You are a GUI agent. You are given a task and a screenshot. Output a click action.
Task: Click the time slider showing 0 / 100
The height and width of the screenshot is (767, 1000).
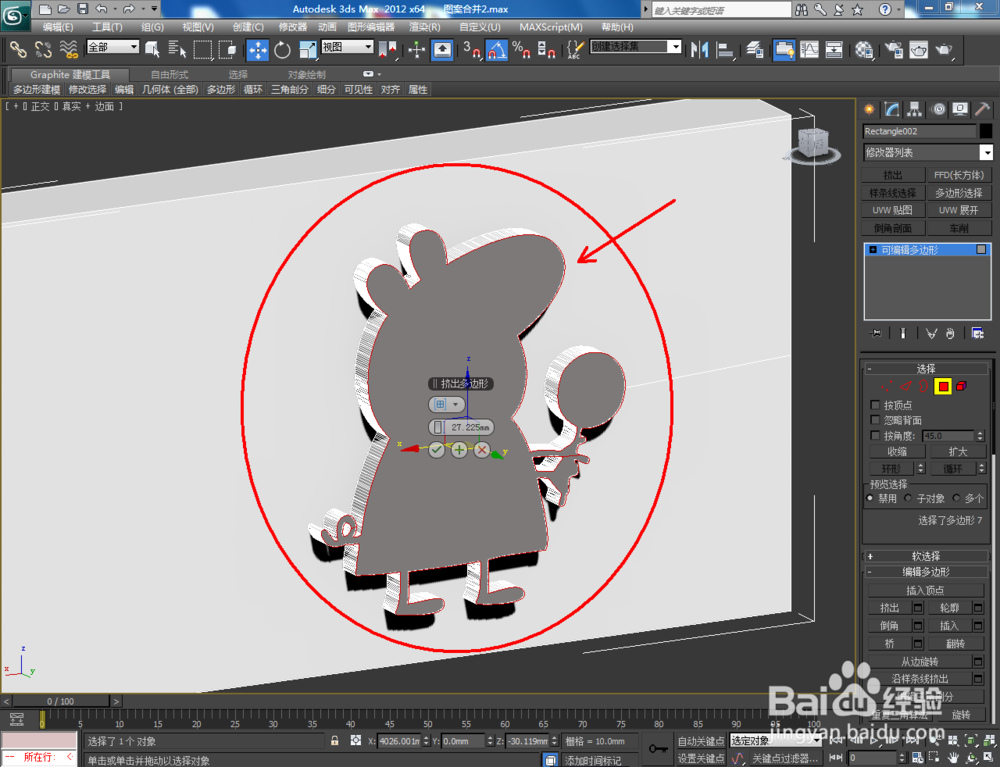[x=61, y=701]
